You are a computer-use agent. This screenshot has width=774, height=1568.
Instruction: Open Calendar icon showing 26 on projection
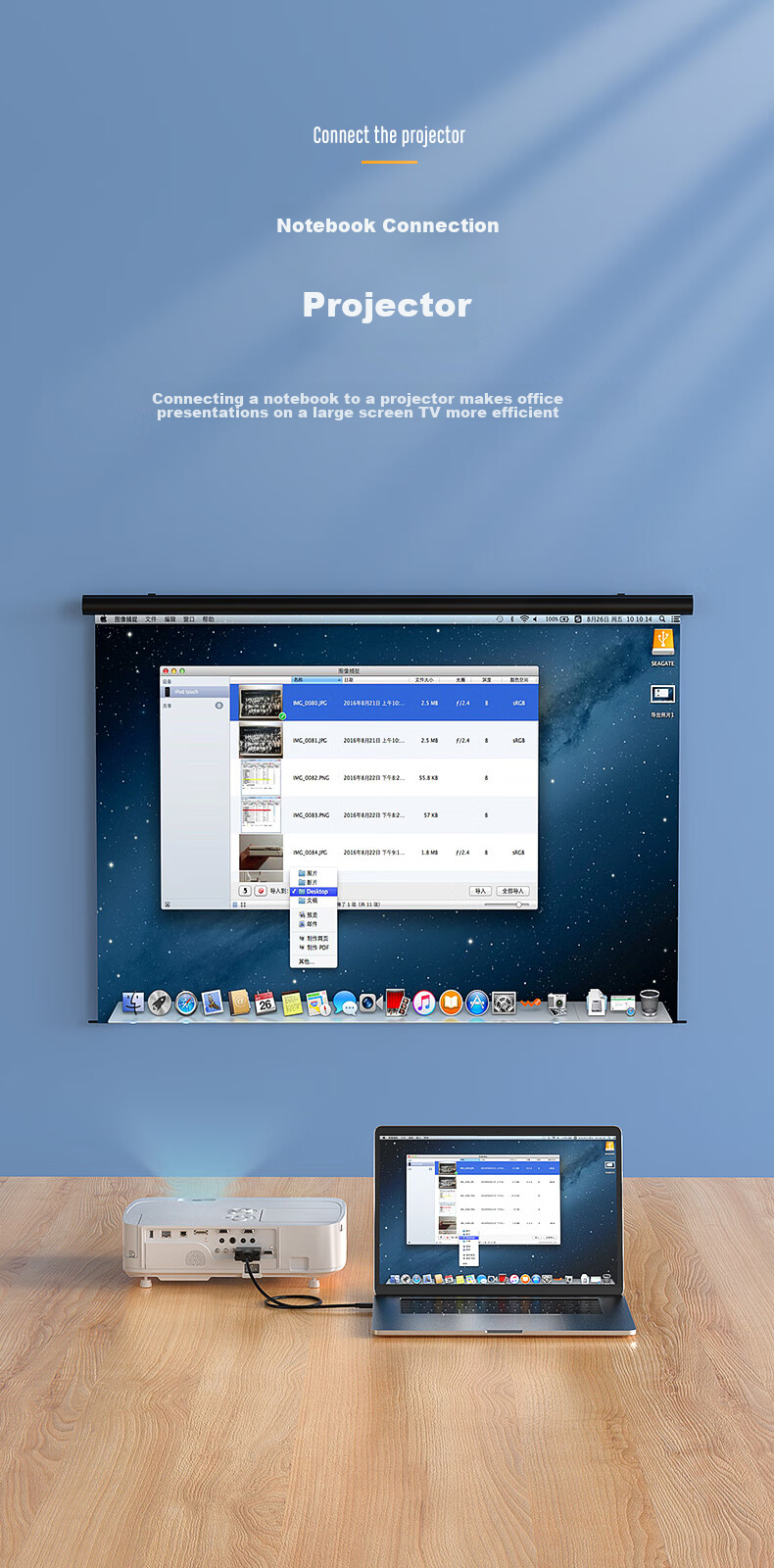pos(266,1003)
